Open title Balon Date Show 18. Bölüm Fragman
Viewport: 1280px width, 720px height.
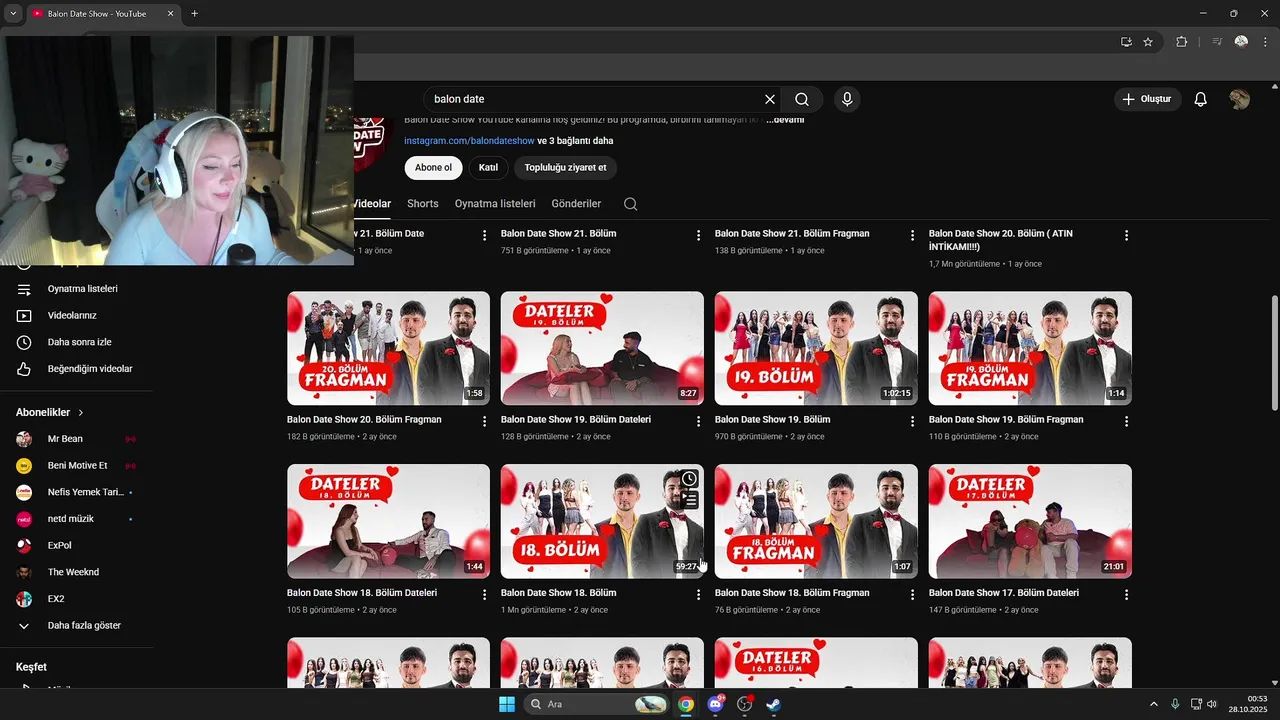[792, 593]
